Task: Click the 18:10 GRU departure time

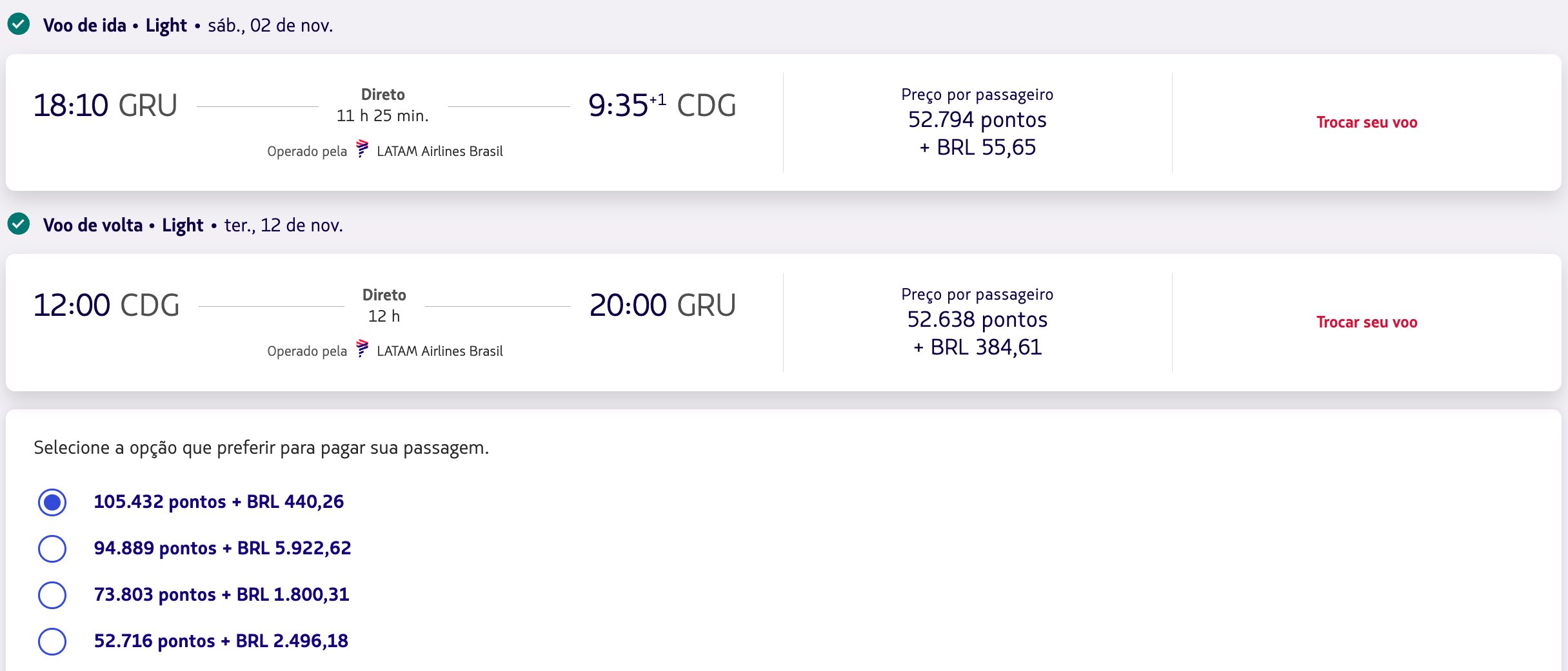Action: (x=105, y=106)
